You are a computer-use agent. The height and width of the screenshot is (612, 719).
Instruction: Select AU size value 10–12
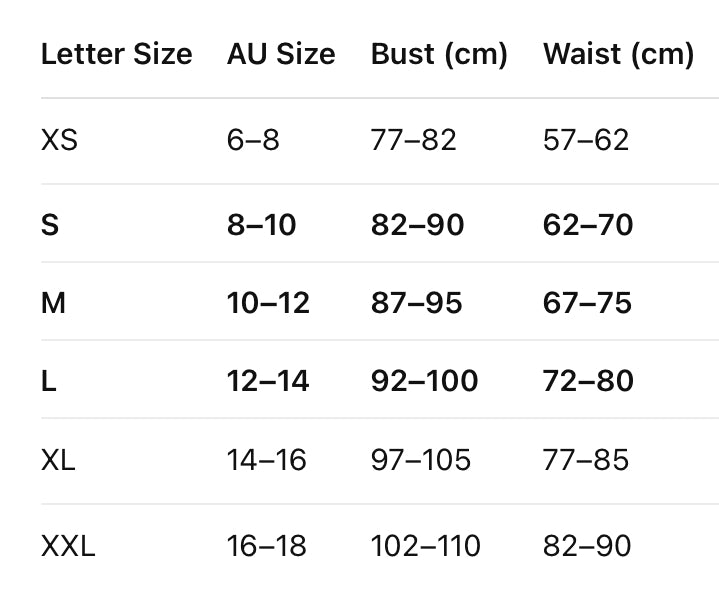(x=268, y=303)
